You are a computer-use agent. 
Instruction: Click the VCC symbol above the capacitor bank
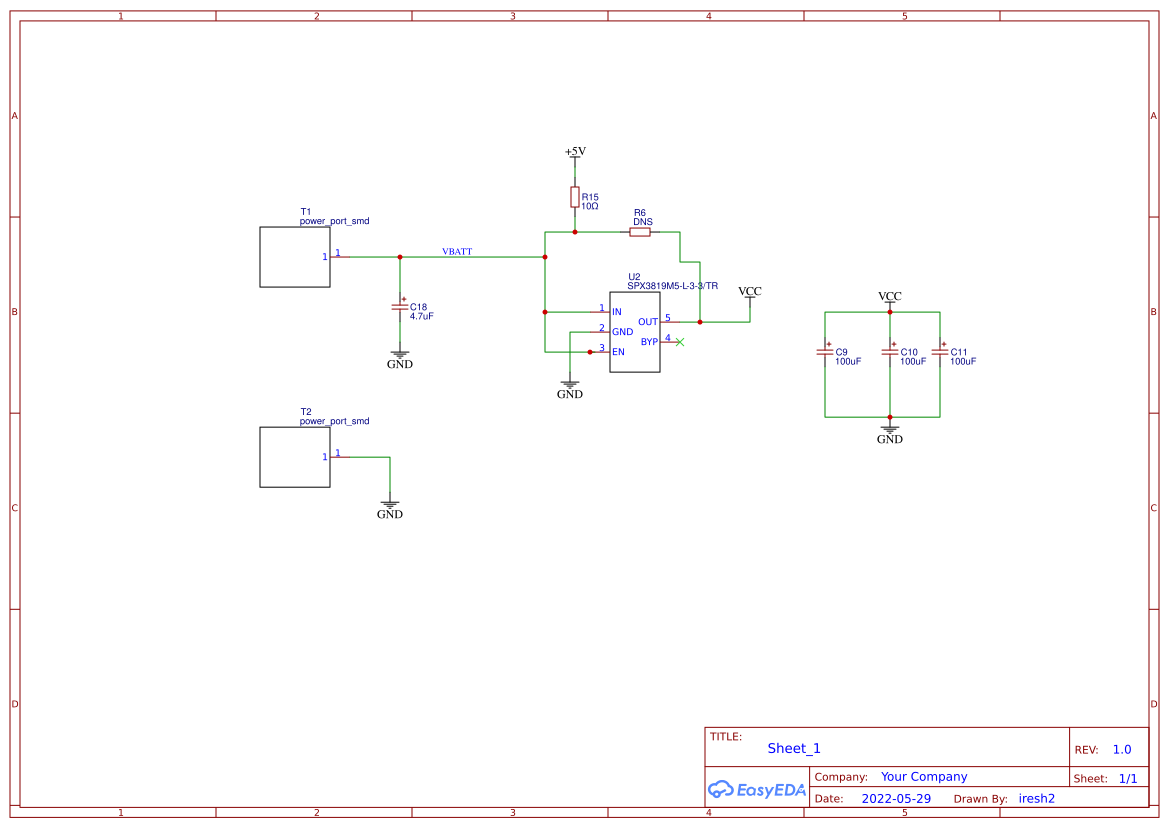pos(889,297)
